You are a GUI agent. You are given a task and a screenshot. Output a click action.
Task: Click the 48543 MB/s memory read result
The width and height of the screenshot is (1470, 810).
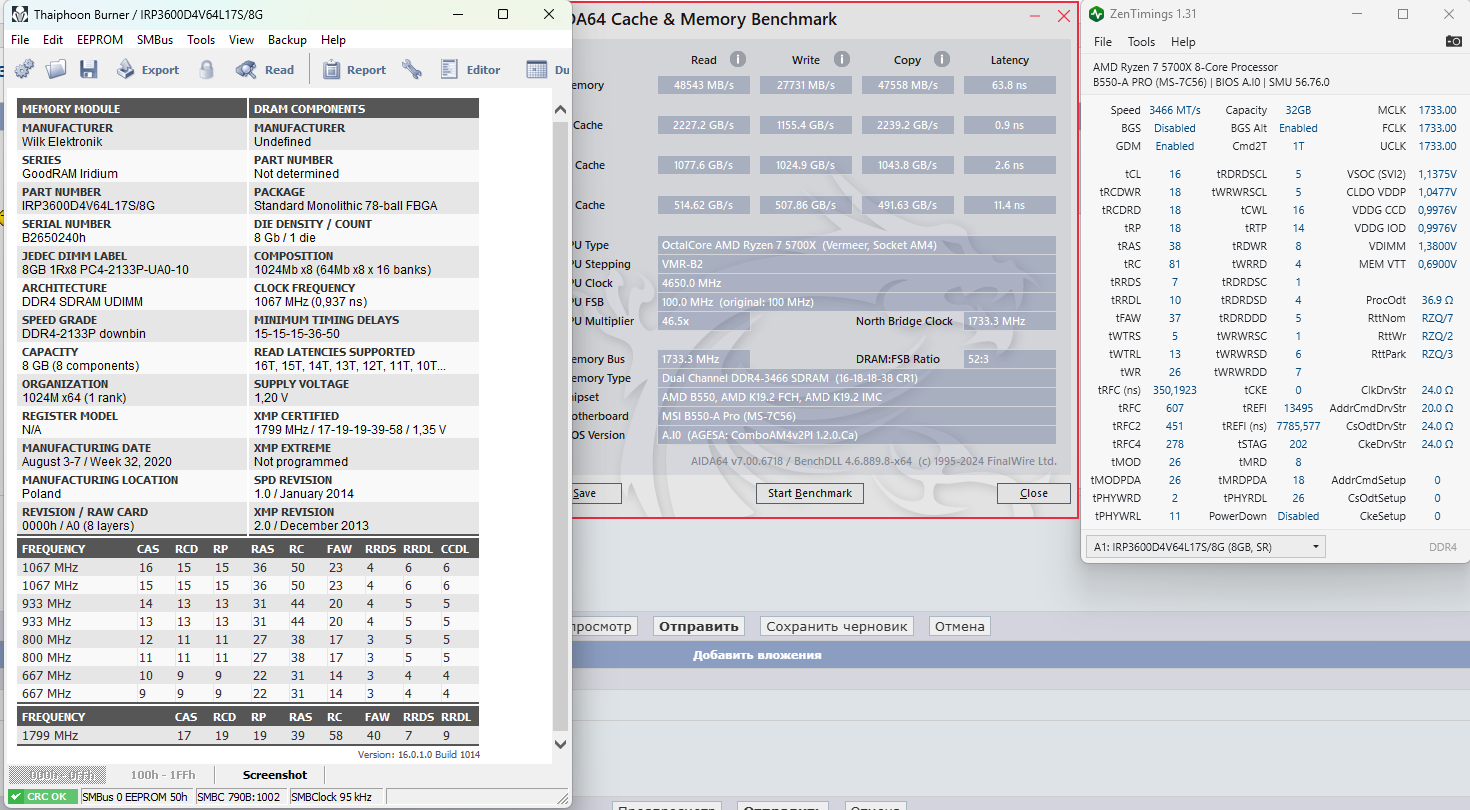[x=704, y=86]
